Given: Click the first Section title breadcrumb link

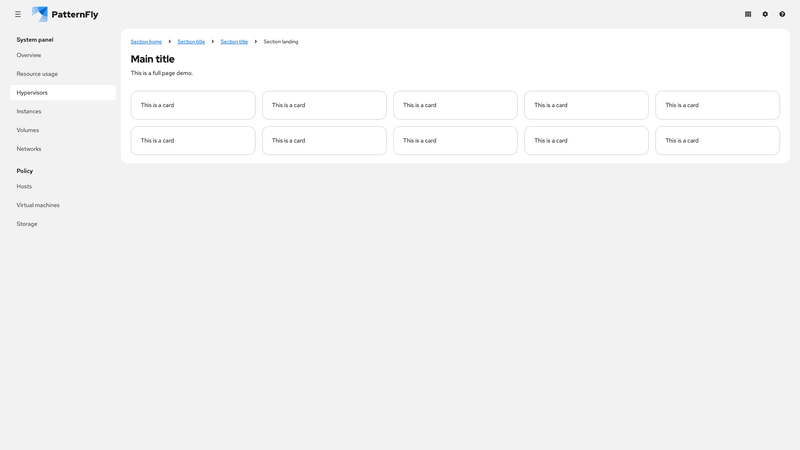Looking at the screenshot, I should pyautogui.click(x=191, y=42).
